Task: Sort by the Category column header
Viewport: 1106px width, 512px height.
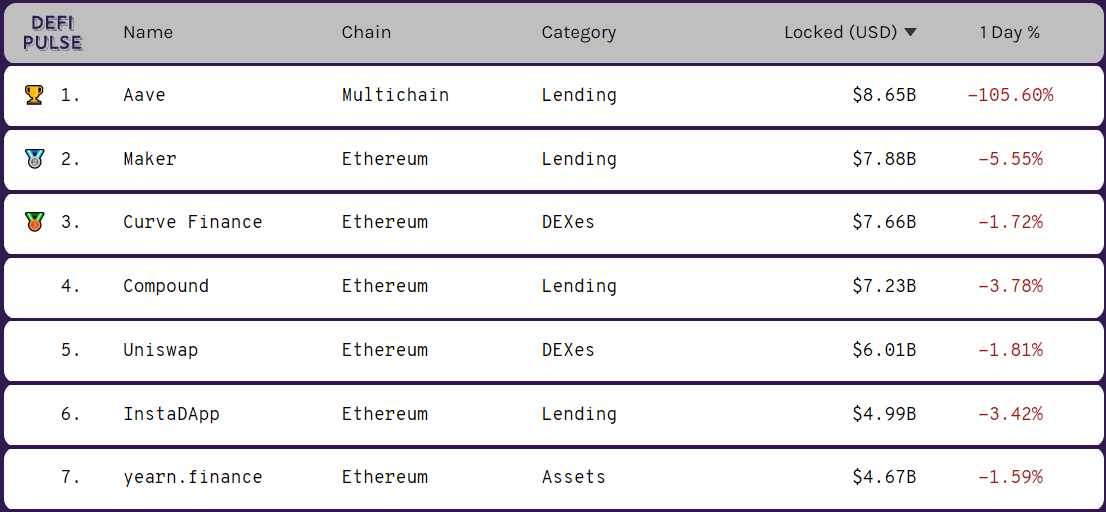Action: pos(579,32)
